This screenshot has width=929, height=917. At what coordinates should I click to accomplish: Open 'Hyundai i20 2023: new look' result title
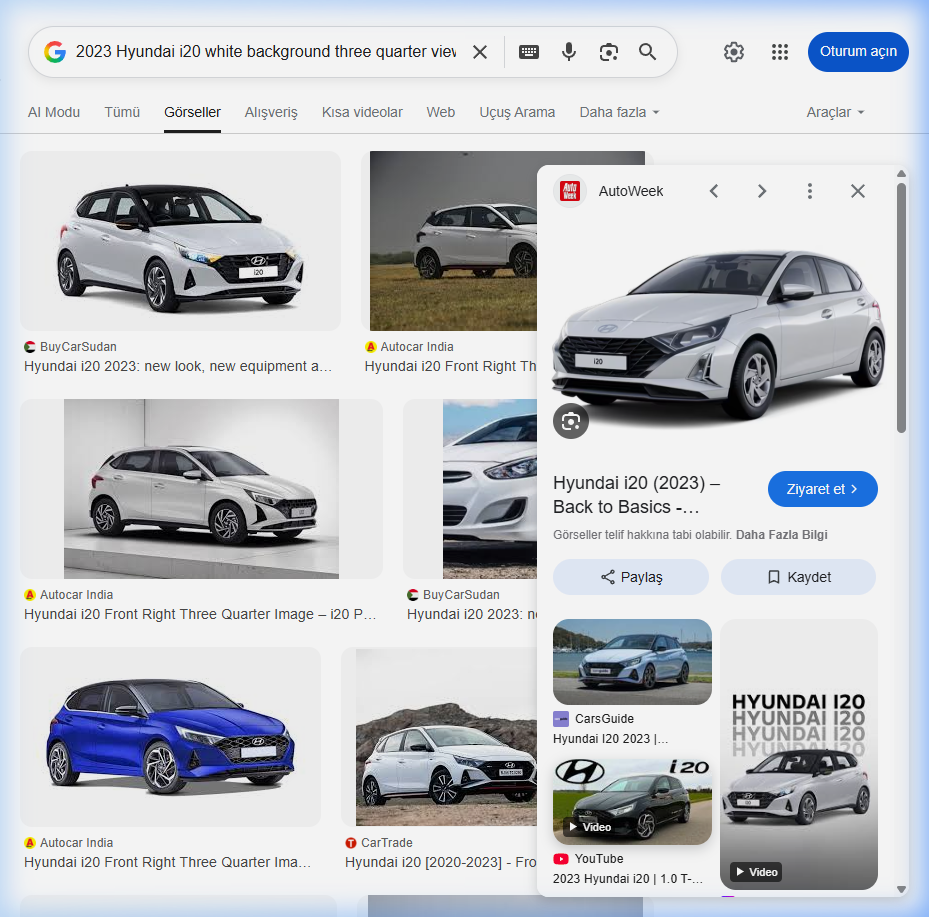click(178, 366)
